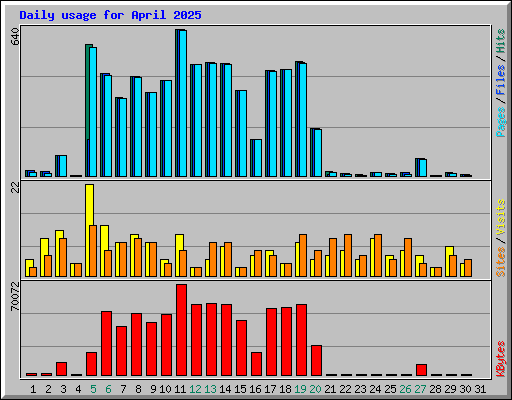Click the 'Daily usage for April 2025' title
512x400 pixels.
tap(110, 15)
